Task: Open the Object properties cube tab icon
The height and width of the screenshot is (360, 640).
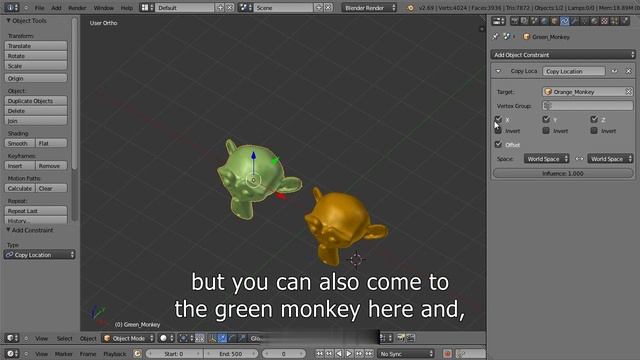Action: tap(554, 21)
